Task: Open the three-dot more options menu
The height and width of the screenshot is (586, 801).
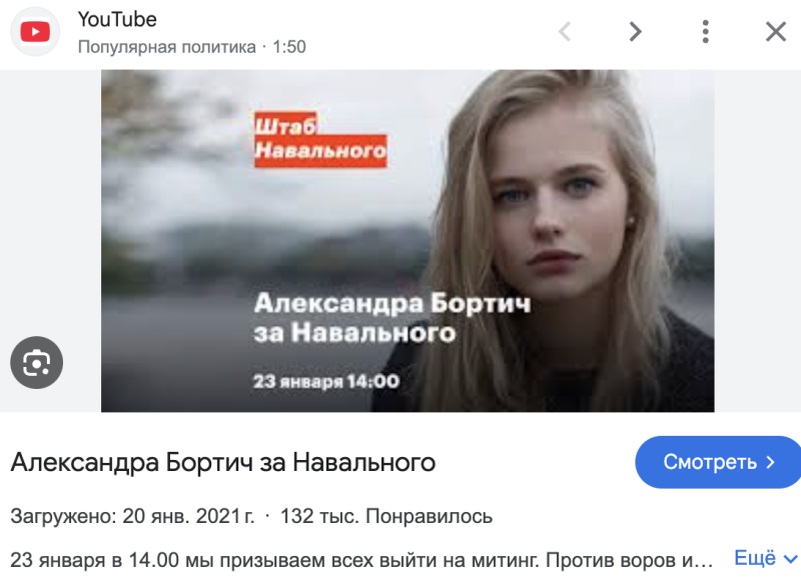Action: point(705,32)
